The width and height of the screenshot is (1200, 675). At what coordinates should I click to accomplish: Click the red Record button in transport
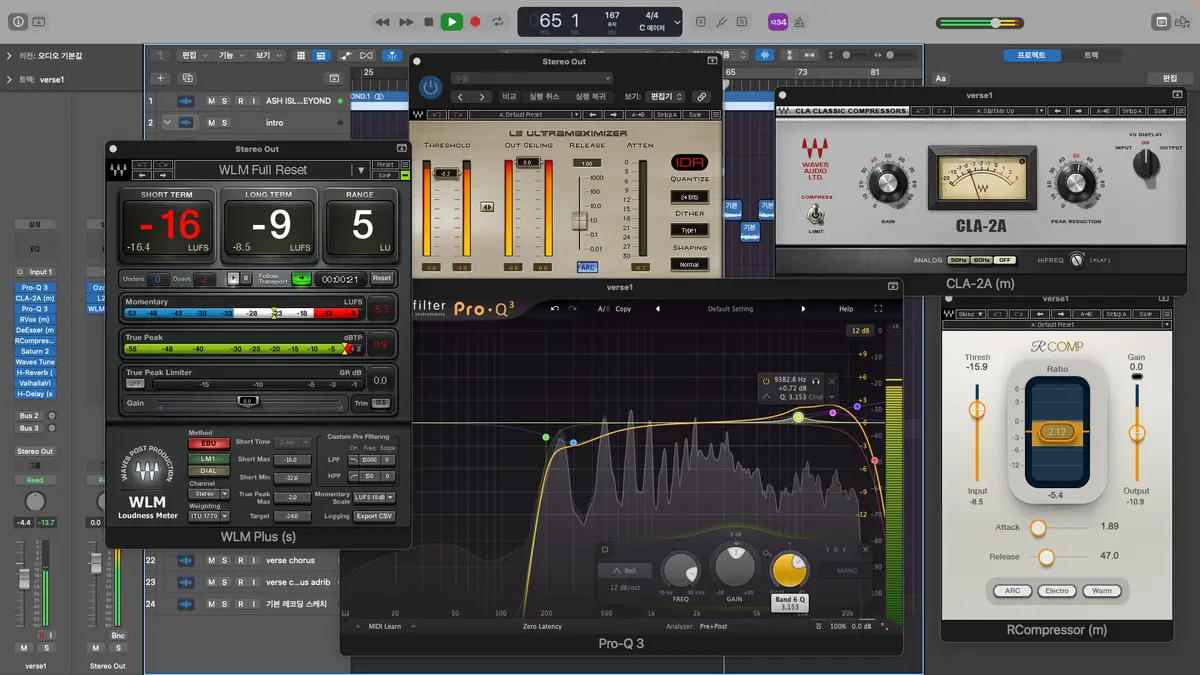[475, 22]
